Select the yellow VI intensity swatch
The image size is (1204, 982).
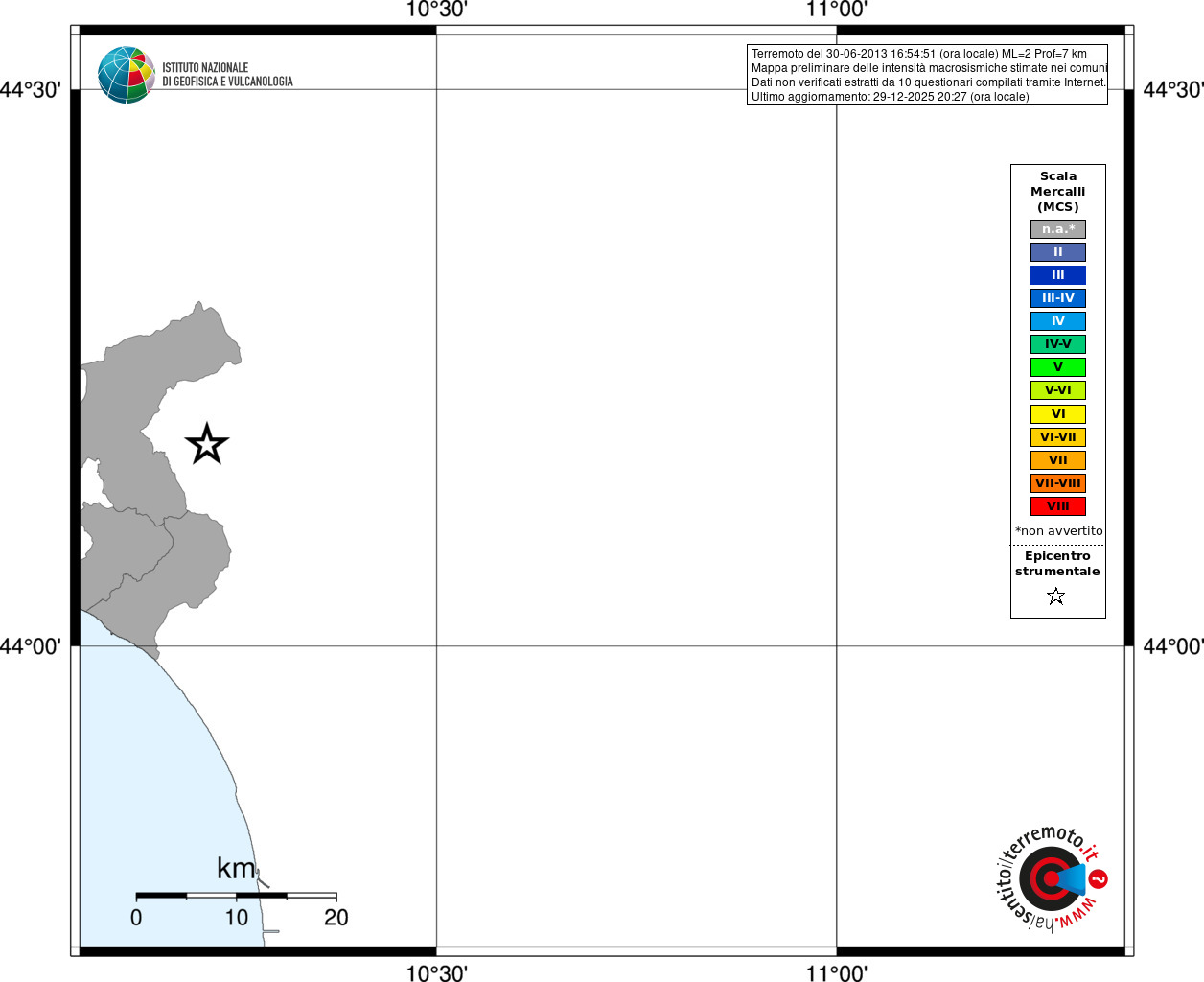point(1058,414)
